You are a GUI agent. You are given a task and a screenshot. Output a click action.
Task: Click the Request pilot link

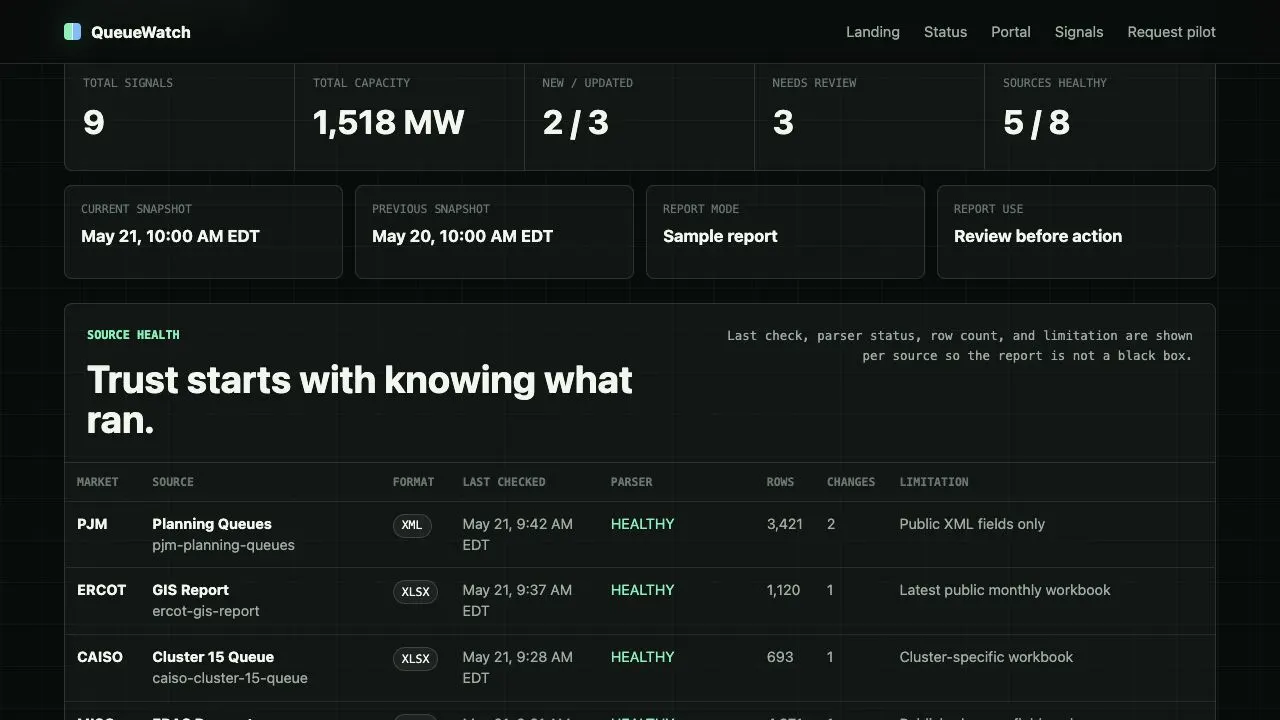[x=1172, y=32]
